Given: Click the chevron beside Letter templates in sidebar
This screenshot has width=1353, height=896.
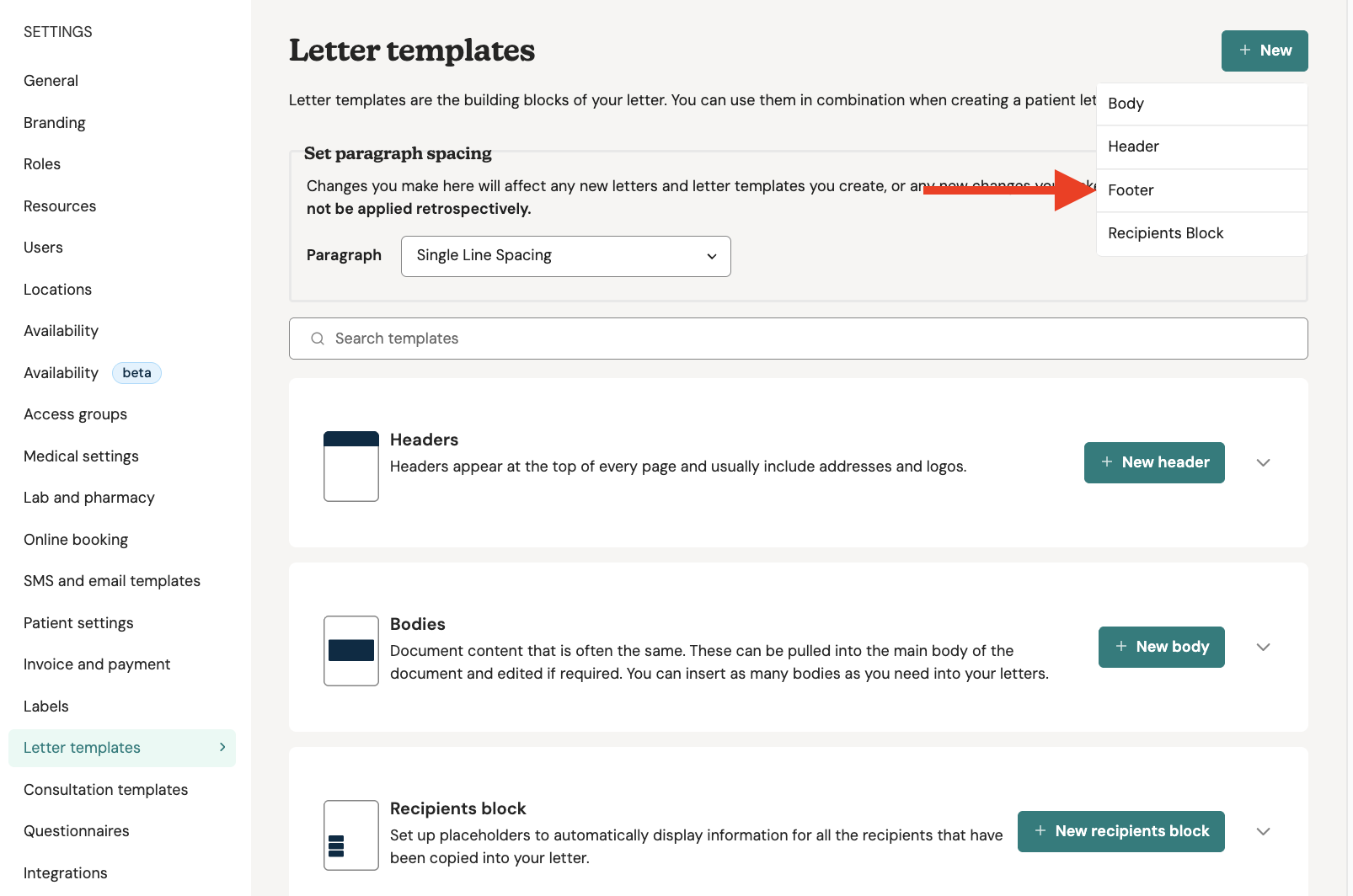Looking at the screenshot, I should point(222,747).
